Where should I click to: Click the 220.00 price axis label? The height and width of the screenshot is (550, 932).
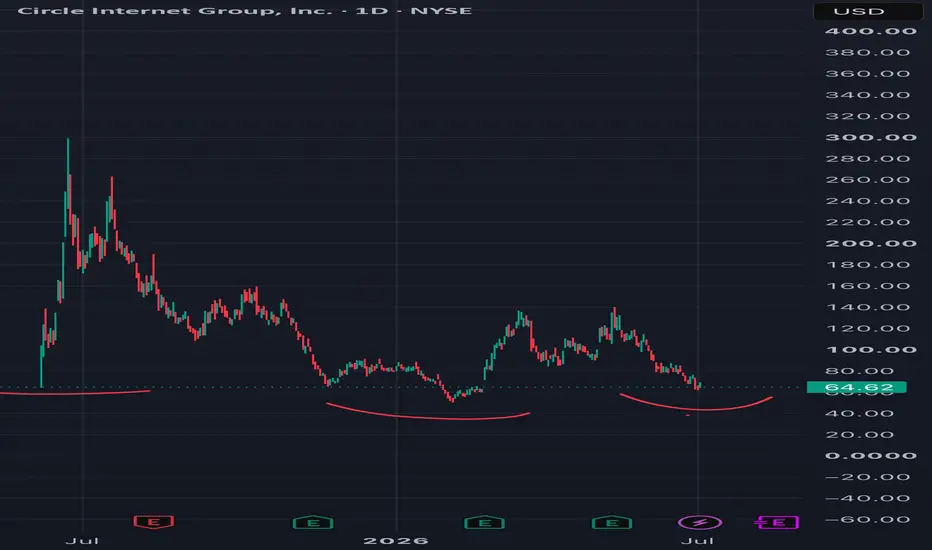(868, 222)
